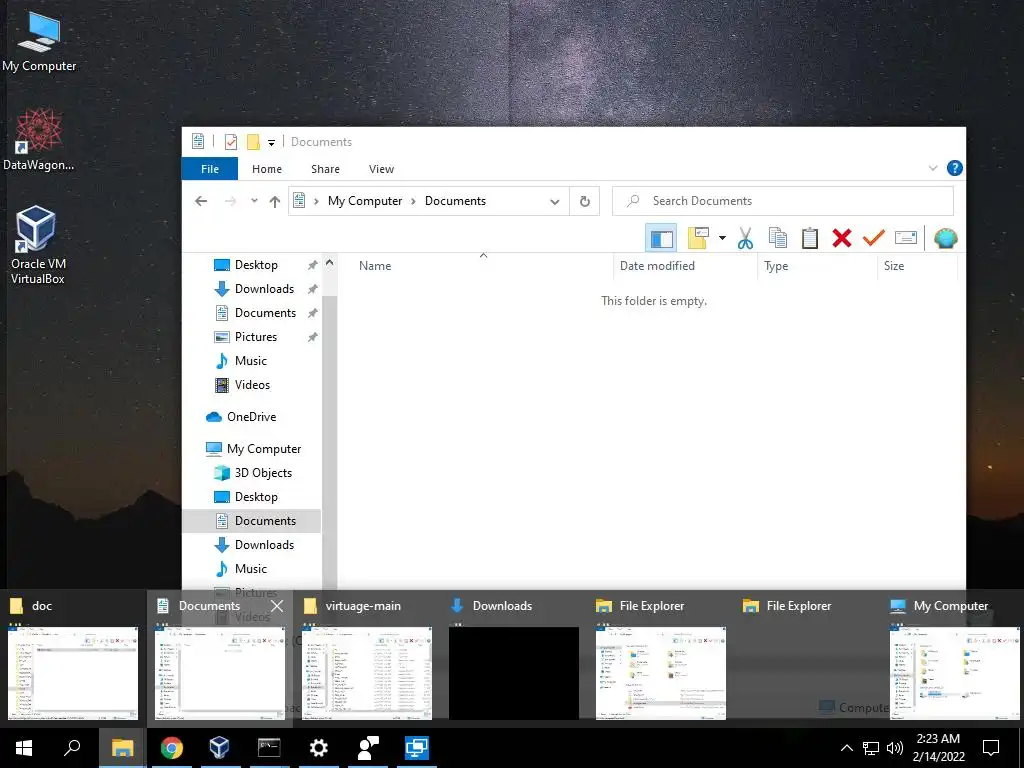The width and height of the screenshot is (1024, 768).
Task: Select pinned Downloads in Quick access
Action: click(264, 289)
